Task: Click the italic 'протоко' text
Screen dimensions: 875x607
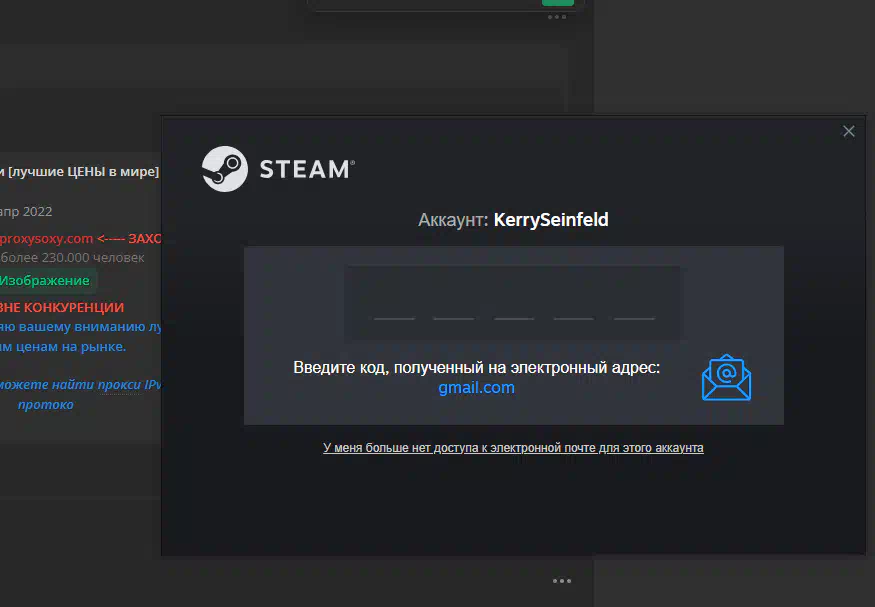Action: 46,404
